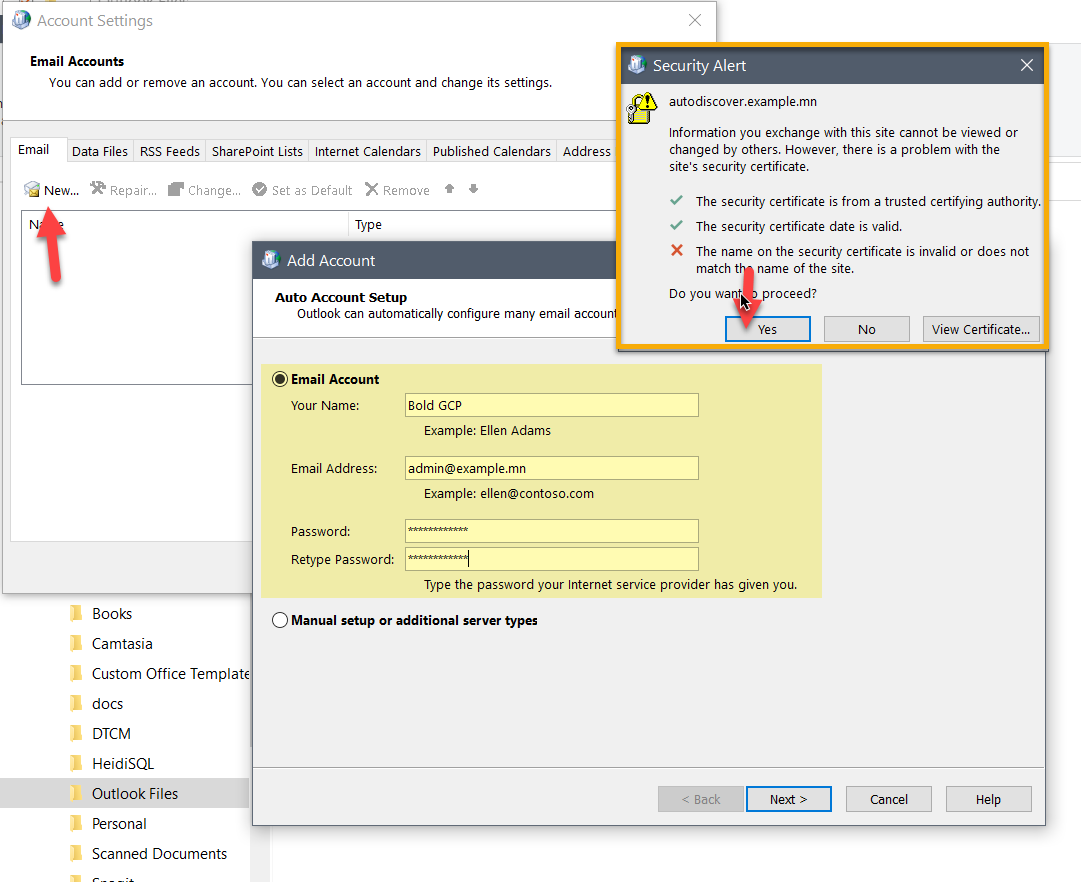Viewport: 1081px width, 882px height.
Task: Select the Email Account radio button
Action: 280,379
